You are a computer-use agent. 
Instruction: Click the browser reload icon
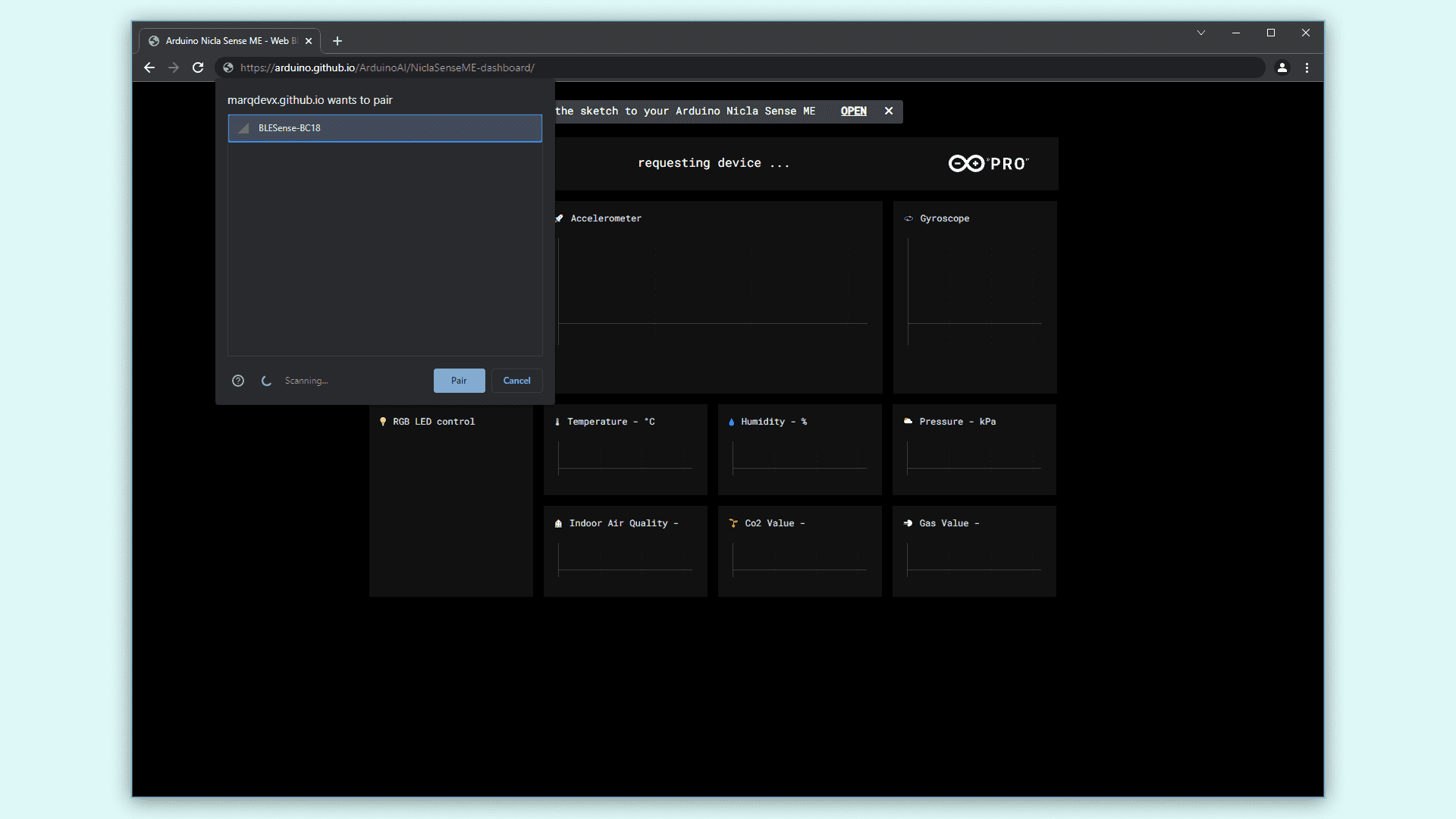pos(198,67)
